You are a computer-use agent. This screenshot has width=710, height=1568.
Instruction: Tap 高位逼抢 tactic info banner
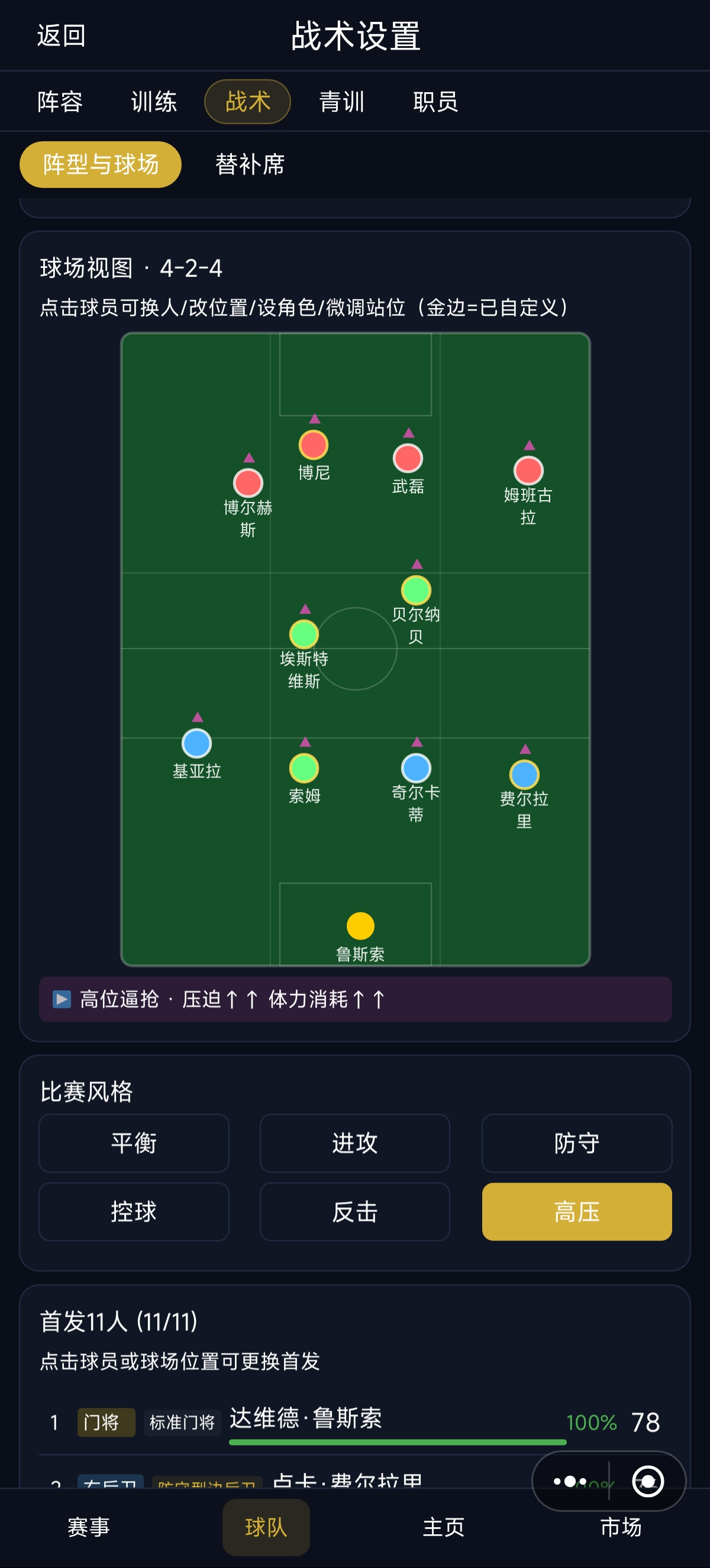(355, 999)
